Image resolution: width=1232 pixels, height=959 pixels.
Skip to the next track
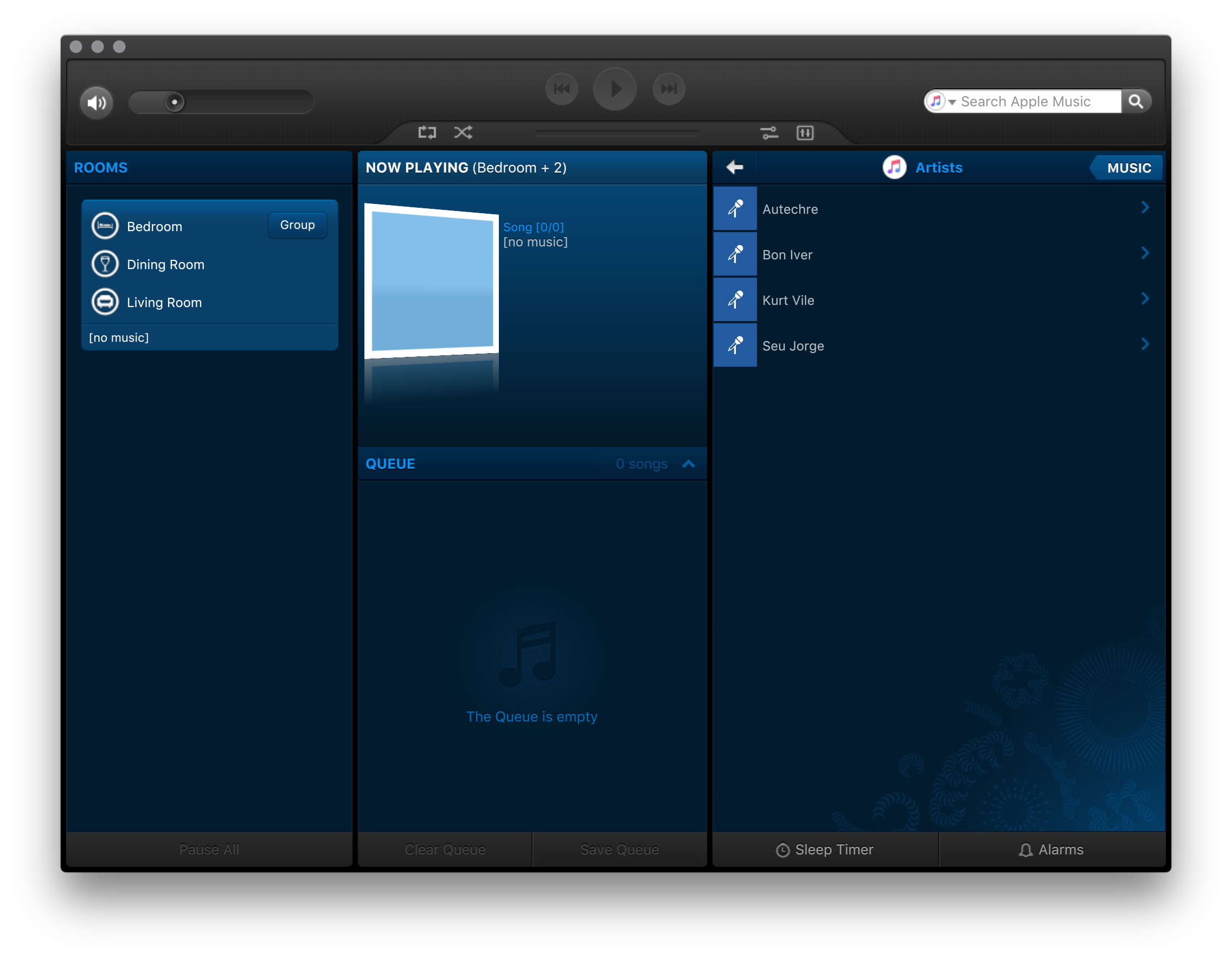(x=669, y=88)
